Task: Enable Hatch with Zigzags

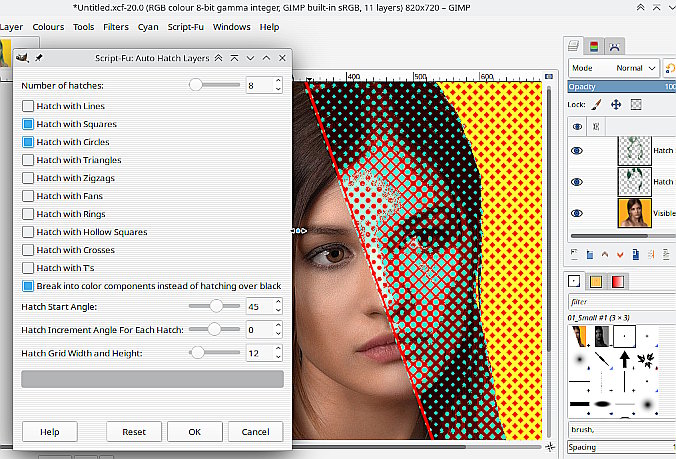Action: click(x=28, y=178)
